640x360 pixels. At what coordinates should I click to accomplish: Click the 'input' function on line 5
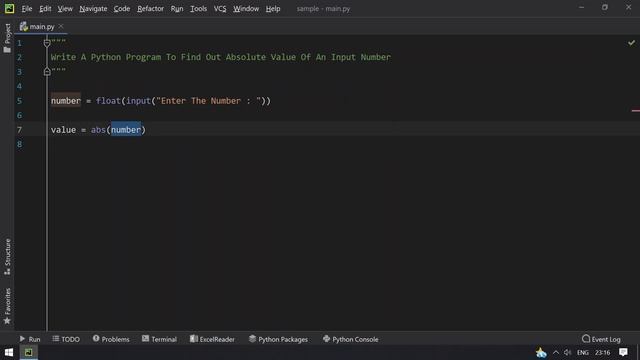point(138,101)
